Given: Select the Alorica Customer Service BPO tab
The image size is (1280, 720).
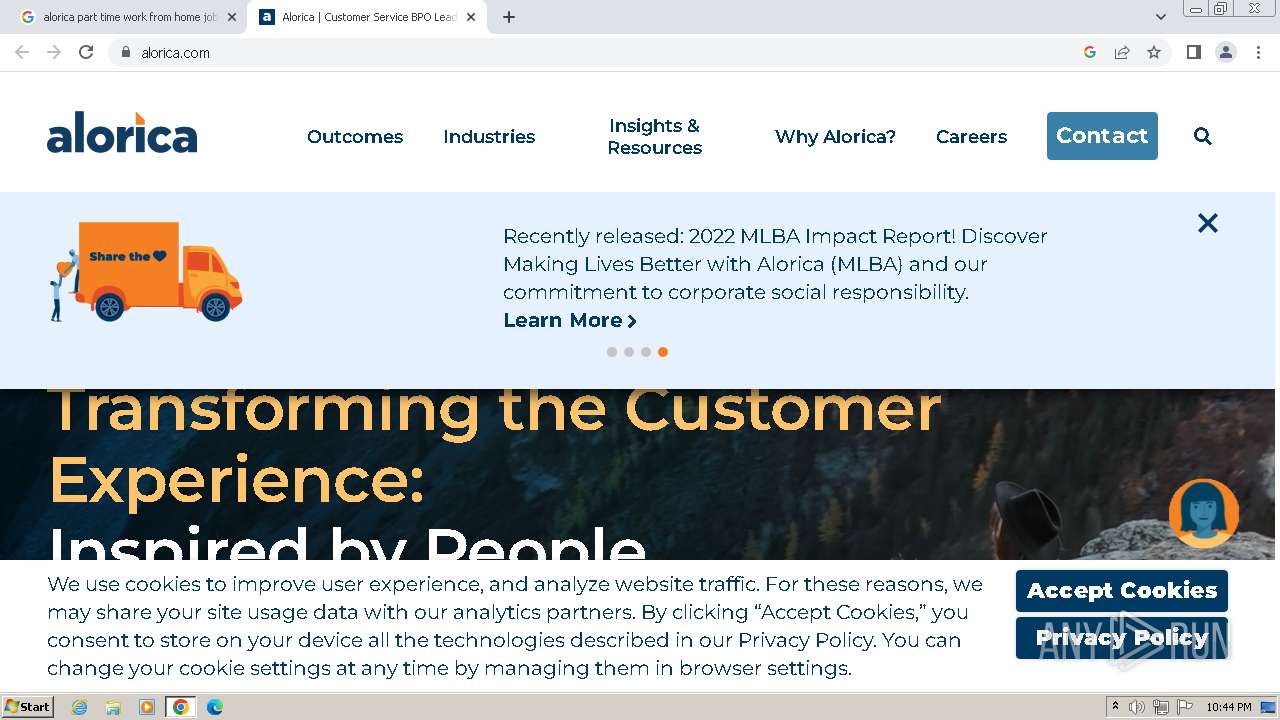Looking at the screenshot, I should [x=367, y=17].
